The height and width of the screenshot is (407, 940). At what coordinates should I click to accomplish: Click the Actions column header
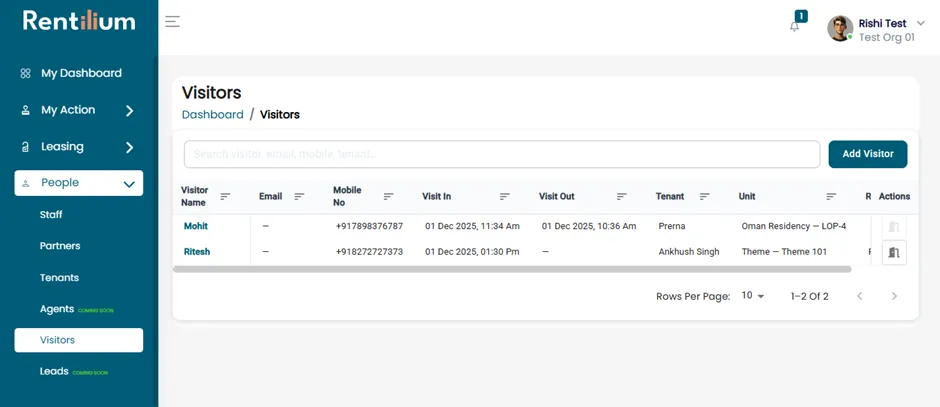(894, 196)
